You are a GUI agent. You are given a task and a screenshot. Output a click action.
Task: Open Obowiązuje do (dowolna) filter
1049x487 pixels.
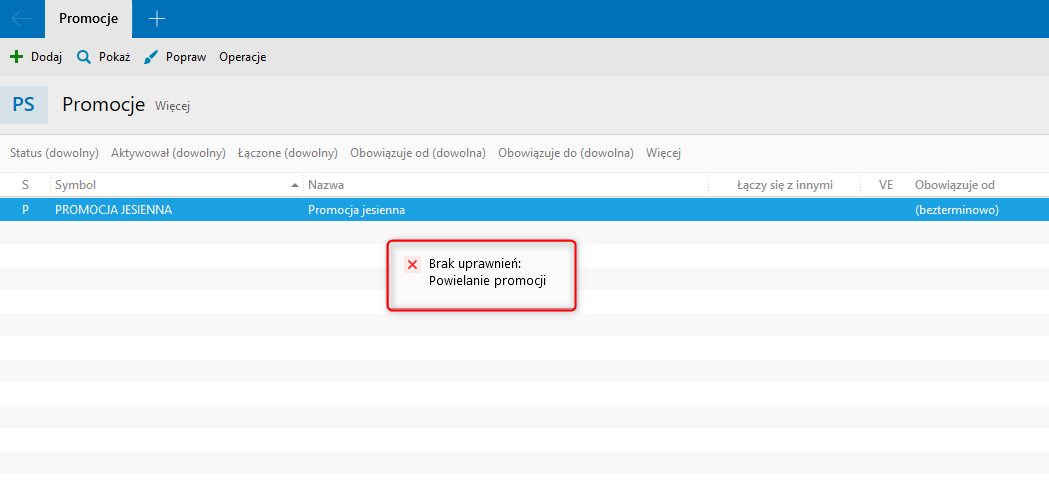click(x=566, y=153)
